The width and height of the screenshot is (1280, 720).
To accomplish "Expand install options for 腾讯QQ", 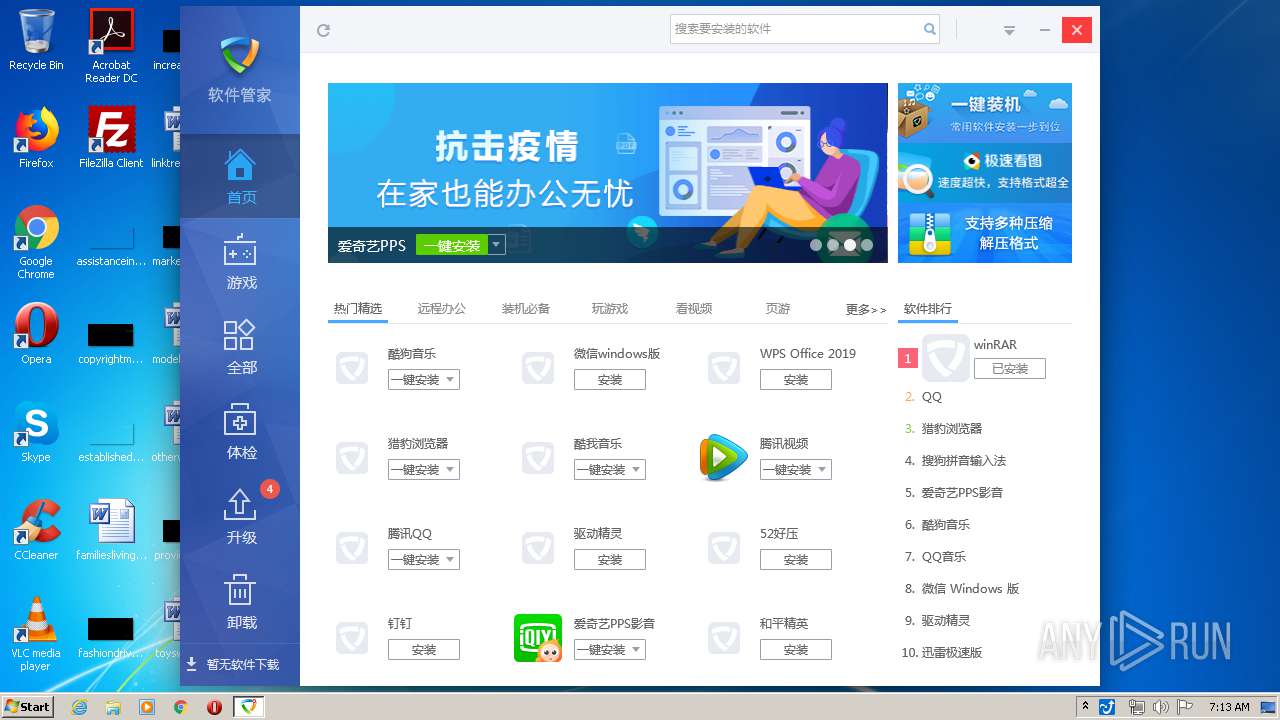I will click(451, 560).
